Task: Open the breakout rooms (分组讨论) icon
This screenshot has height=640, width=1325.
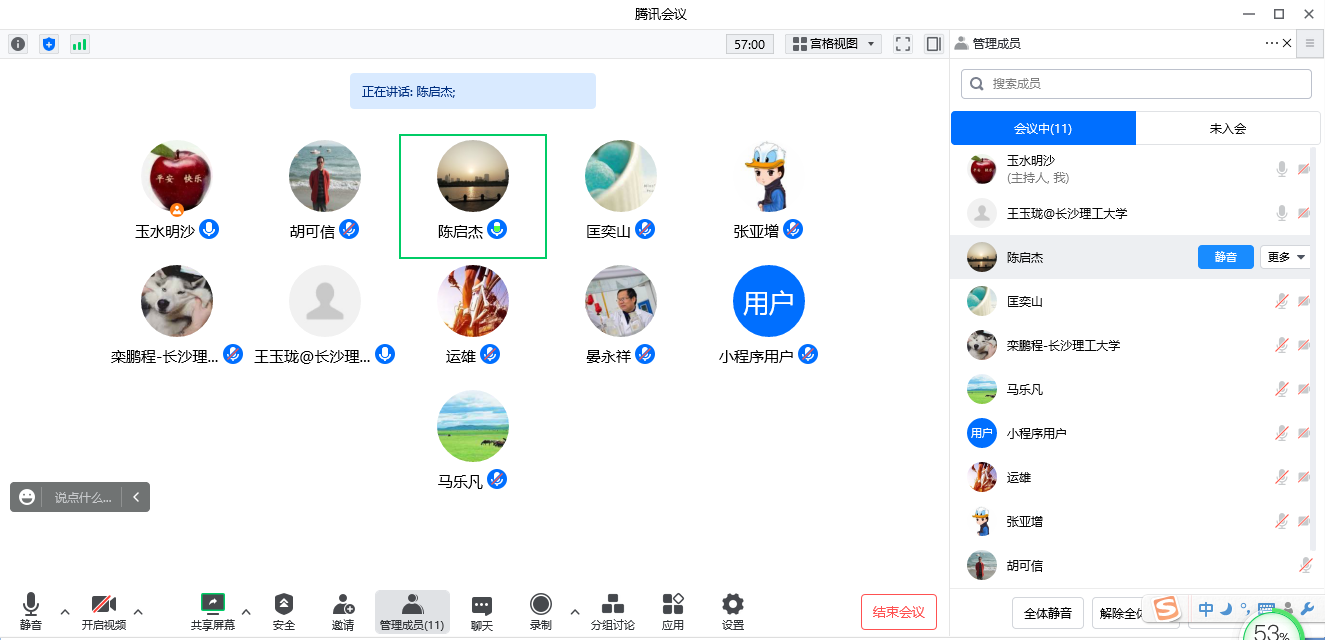Action: click(x=612, y=611)
